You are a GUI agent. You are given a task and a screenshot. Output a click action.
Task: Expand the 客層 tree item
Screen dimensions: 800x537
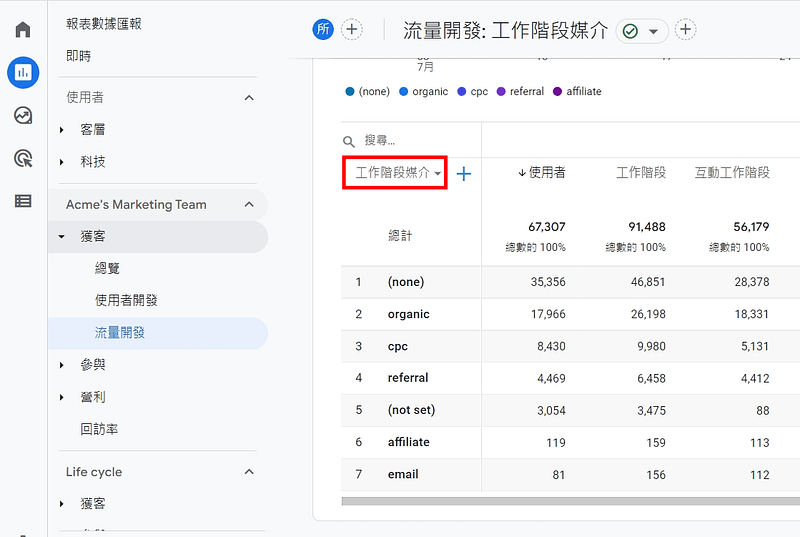[61, 130]
